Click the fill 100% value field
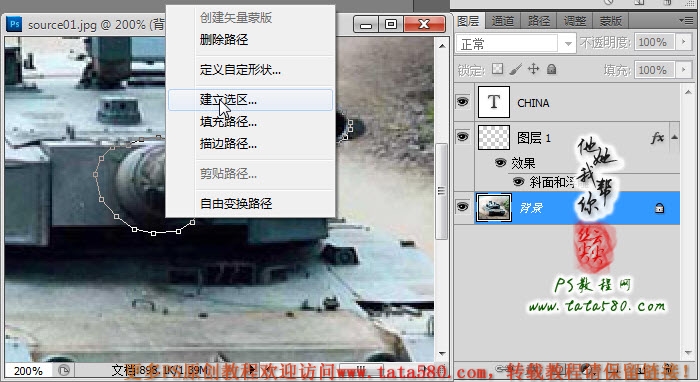This screenshot has width=700, height=382. [654, 70]
